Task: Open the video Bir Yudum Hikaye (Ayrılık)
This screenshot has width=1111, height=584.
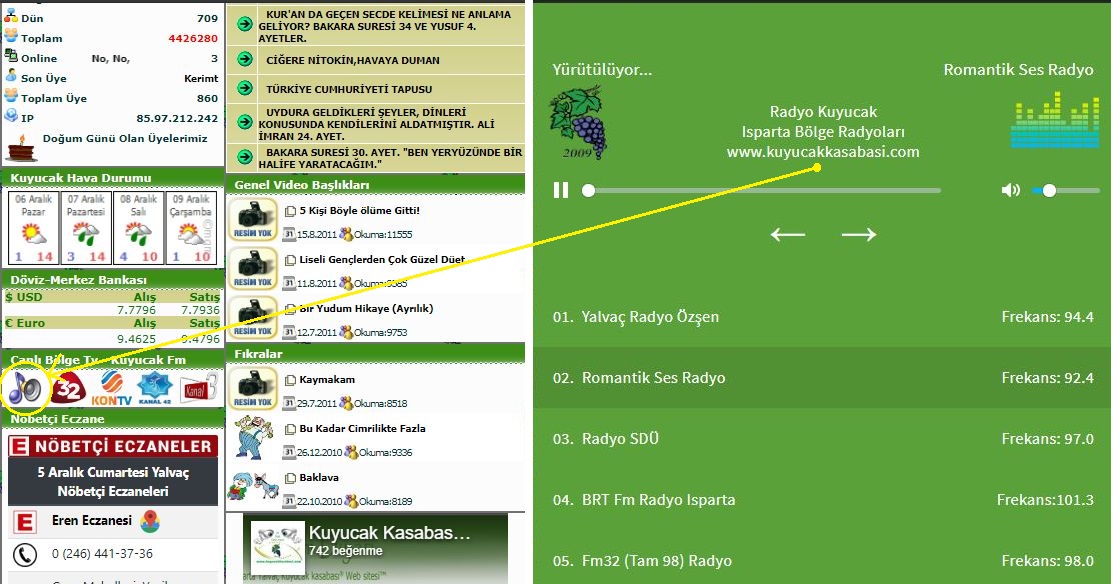Action: [x=366, y=308]
